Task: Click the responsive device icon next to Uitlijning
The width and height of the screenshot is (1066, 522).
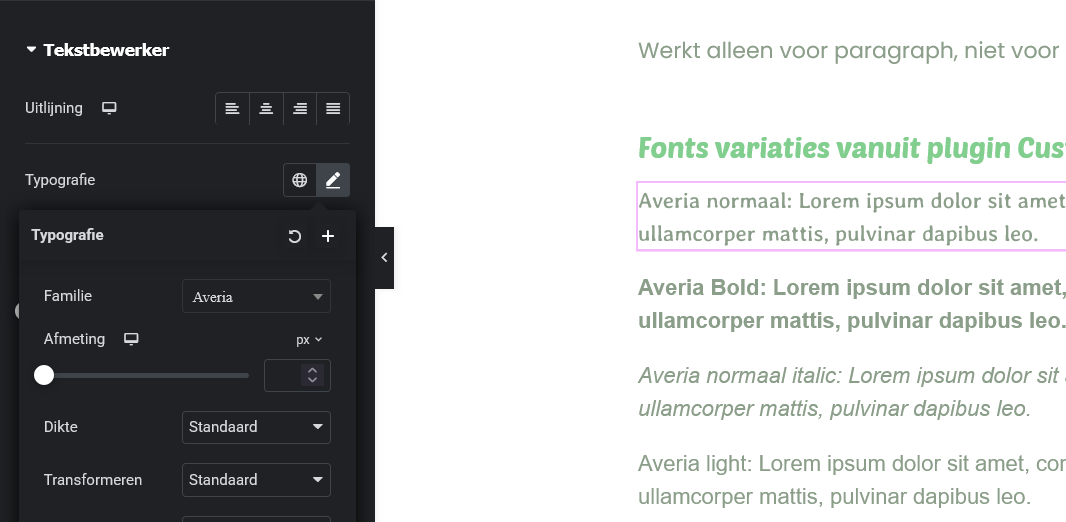Action: [x=109, y=108]
